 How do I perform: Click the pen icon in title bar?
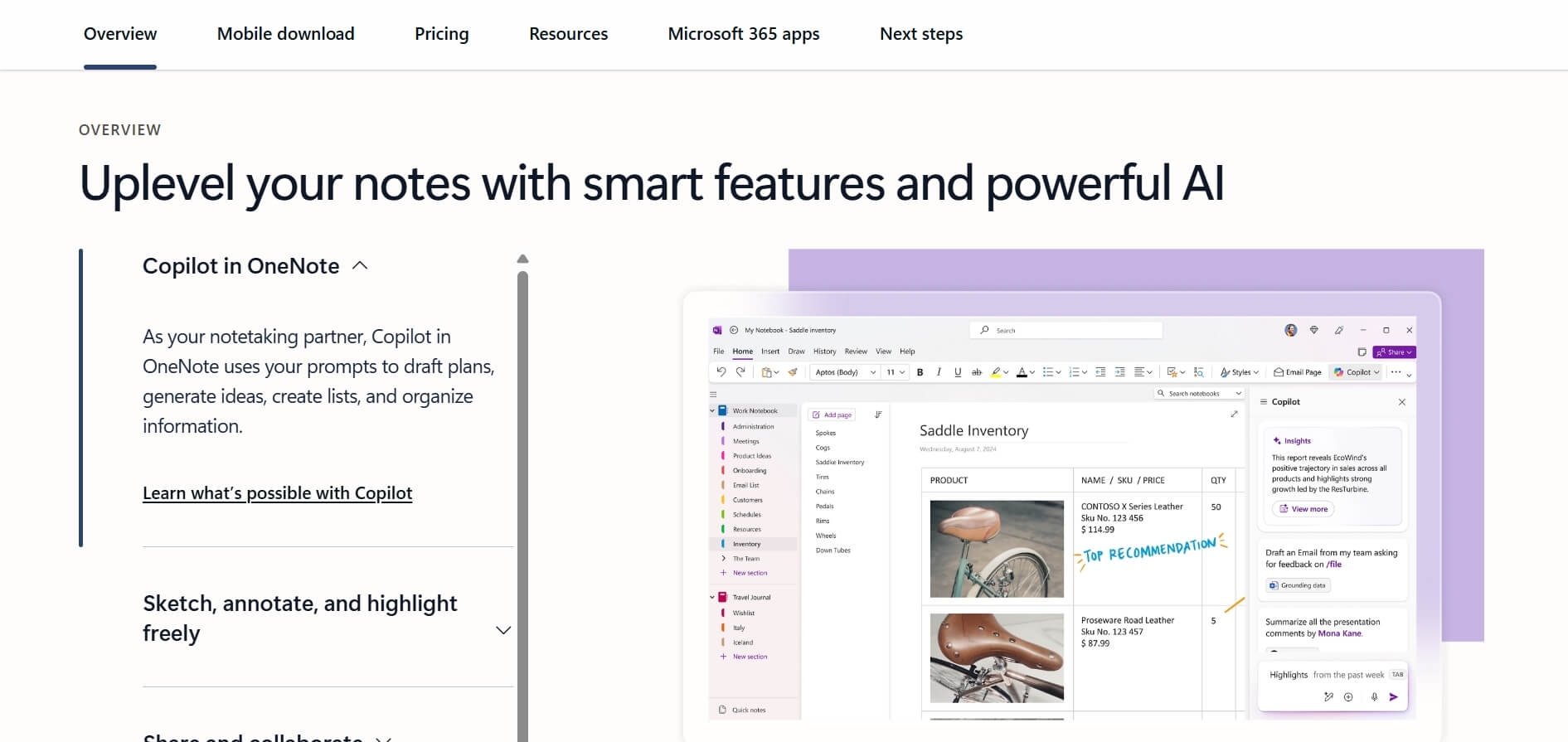click(x=1338, y=330)
